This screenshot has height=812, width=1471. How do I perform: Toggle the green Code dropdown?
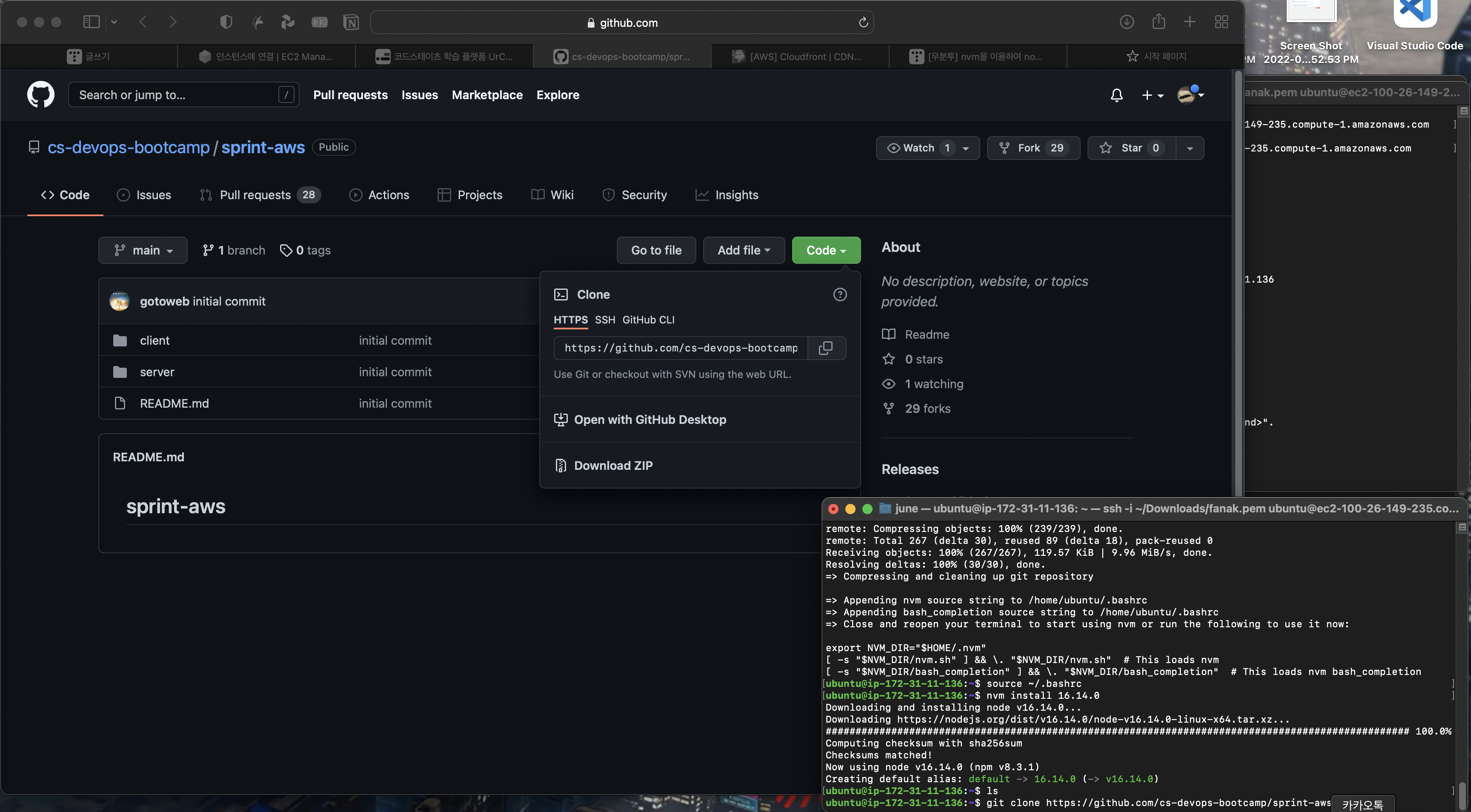[826, 250]
